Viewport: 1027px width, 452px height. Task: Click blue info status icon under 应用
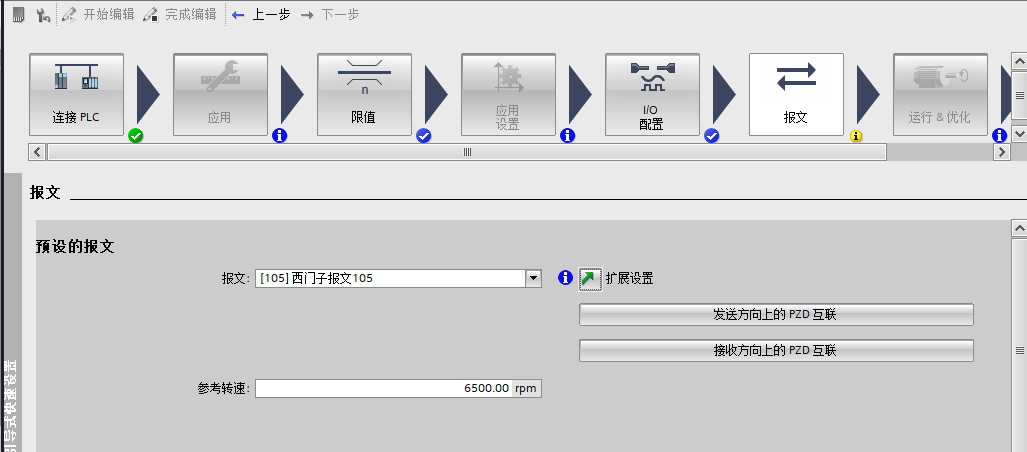pyautogui.click(x=280, y=136)
